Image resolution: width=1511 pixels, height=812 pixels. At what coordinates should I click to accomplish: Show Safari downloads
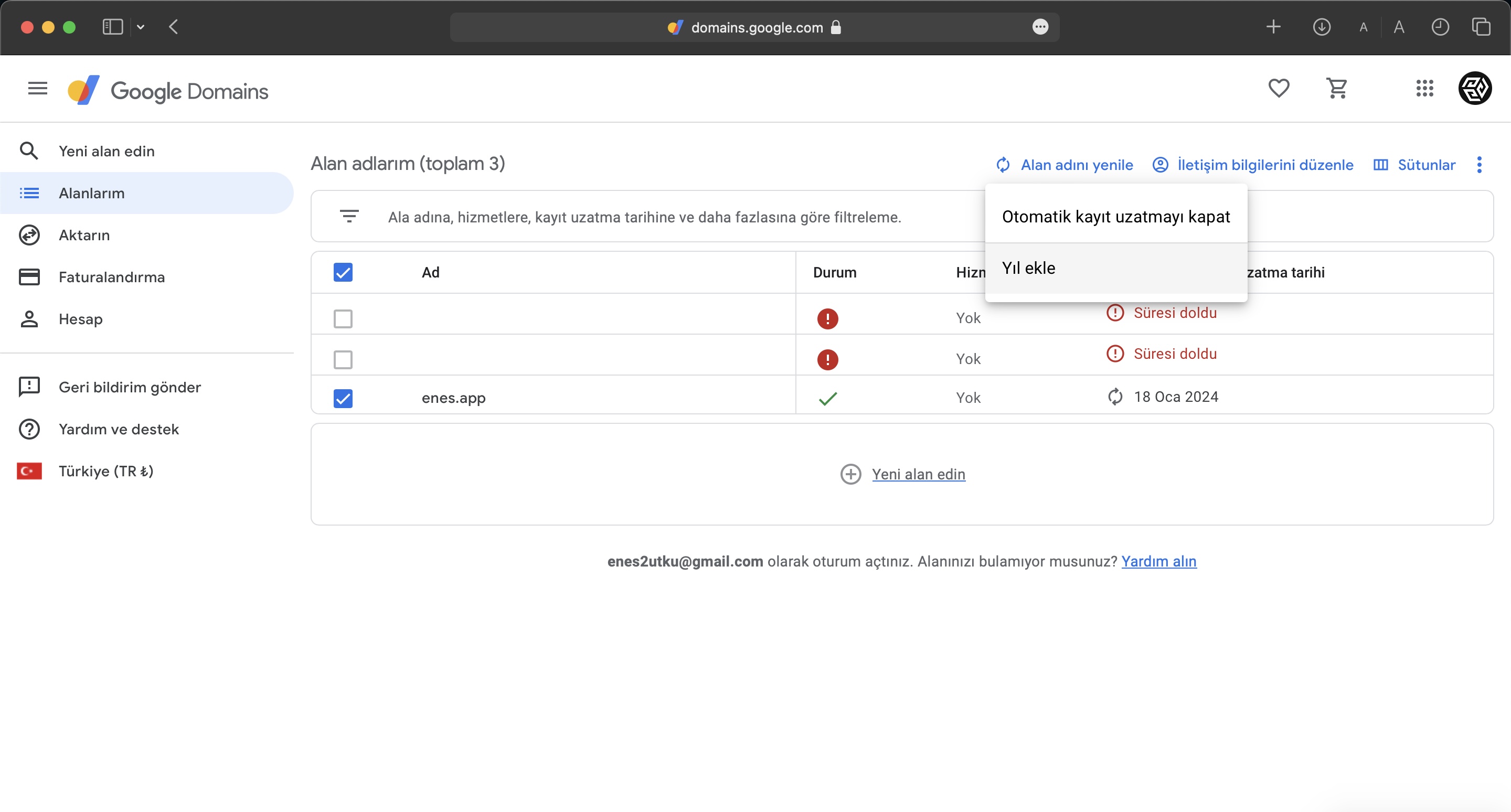[x=1322, y=27]
